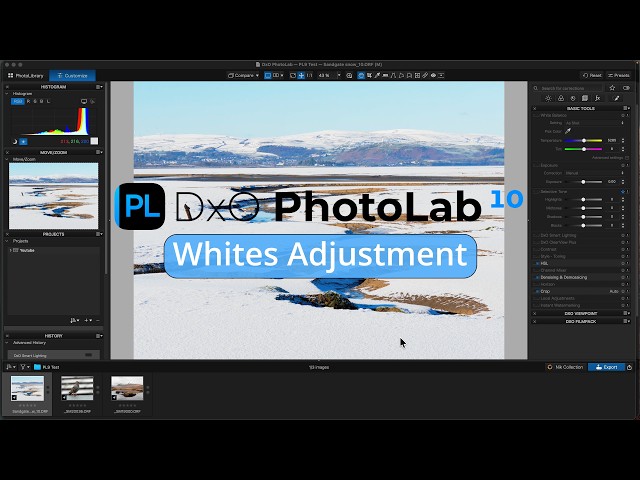The width and height of the screenshot is (640, 480).
Task: Open the Projects panel menu
Action: (99, 234)
